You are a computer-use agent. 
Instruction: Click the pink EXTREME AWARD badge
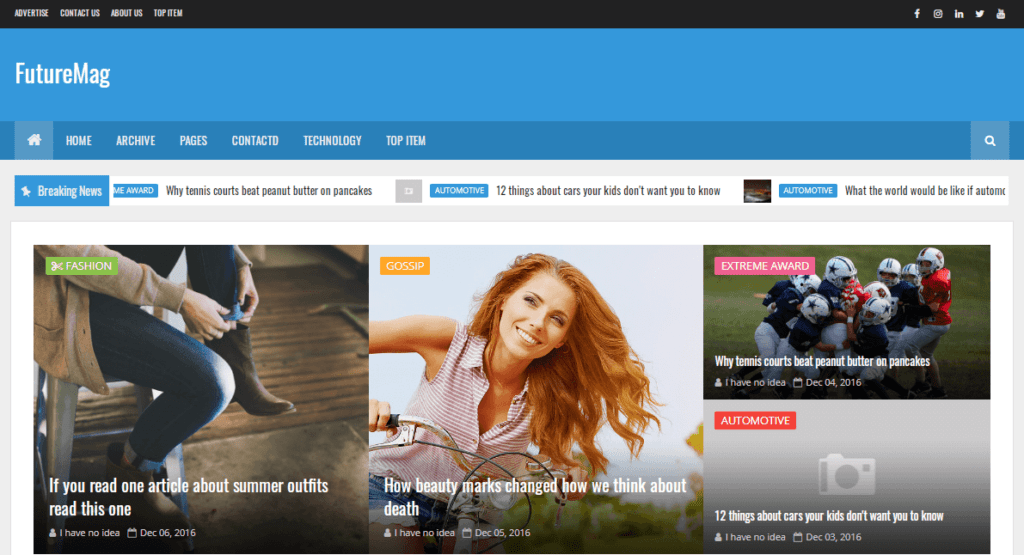pyautogui.click(x=765, y=266)
